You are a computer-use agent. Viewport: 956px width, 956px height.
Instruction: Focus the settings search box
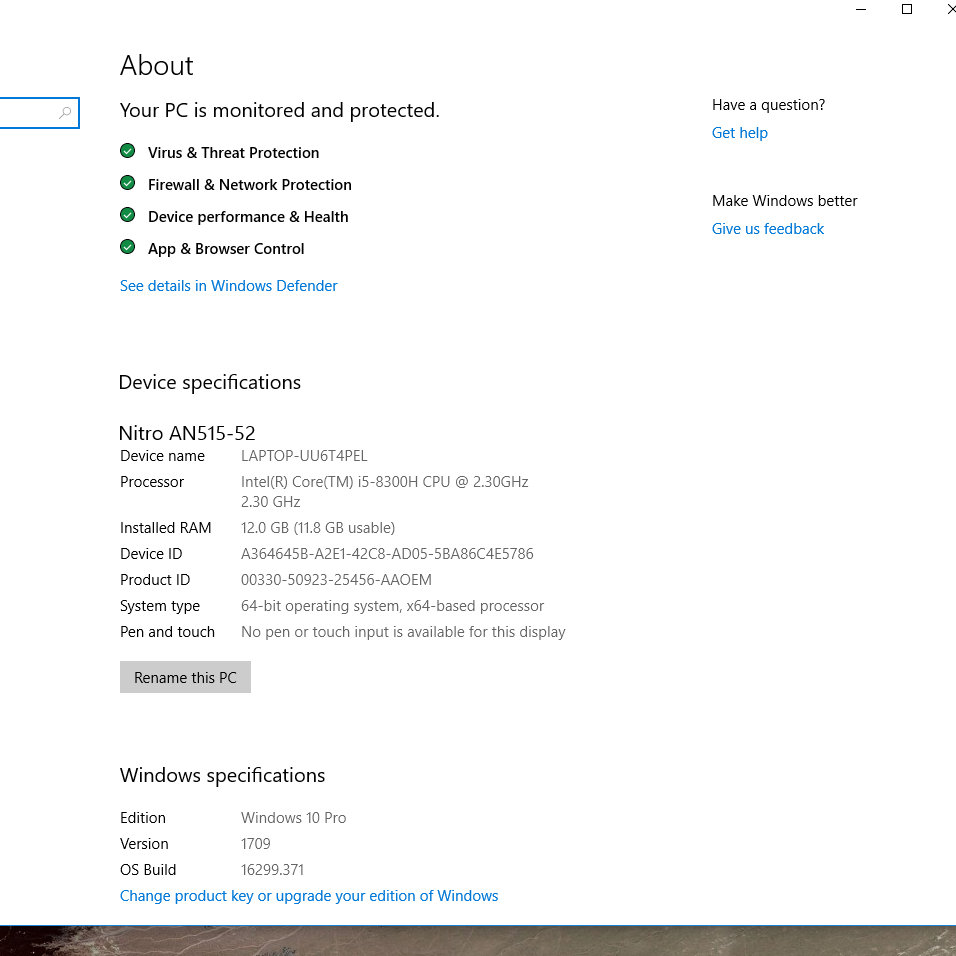point(39,113)
